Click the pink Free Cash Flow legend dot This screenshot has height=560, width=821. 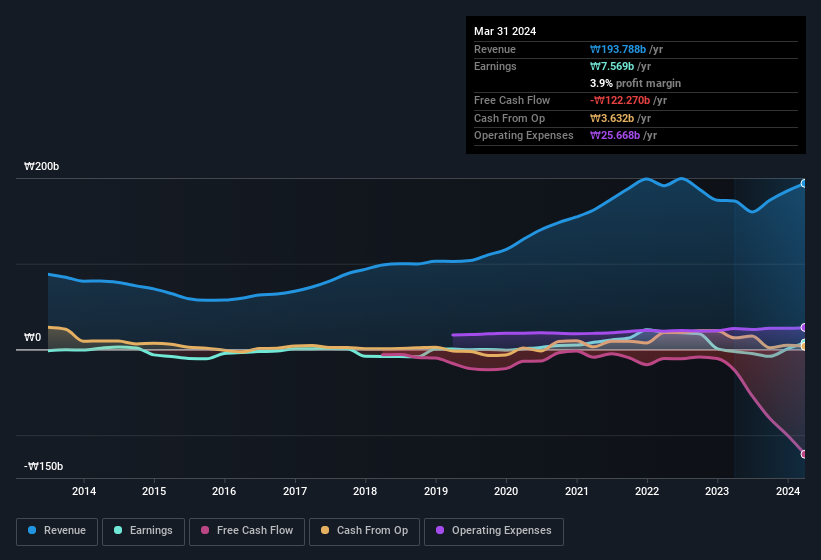pos(206,531)
